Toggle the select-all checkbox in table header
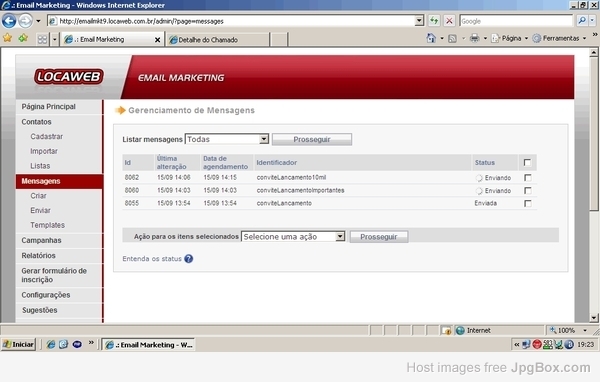 pos(527,162)
